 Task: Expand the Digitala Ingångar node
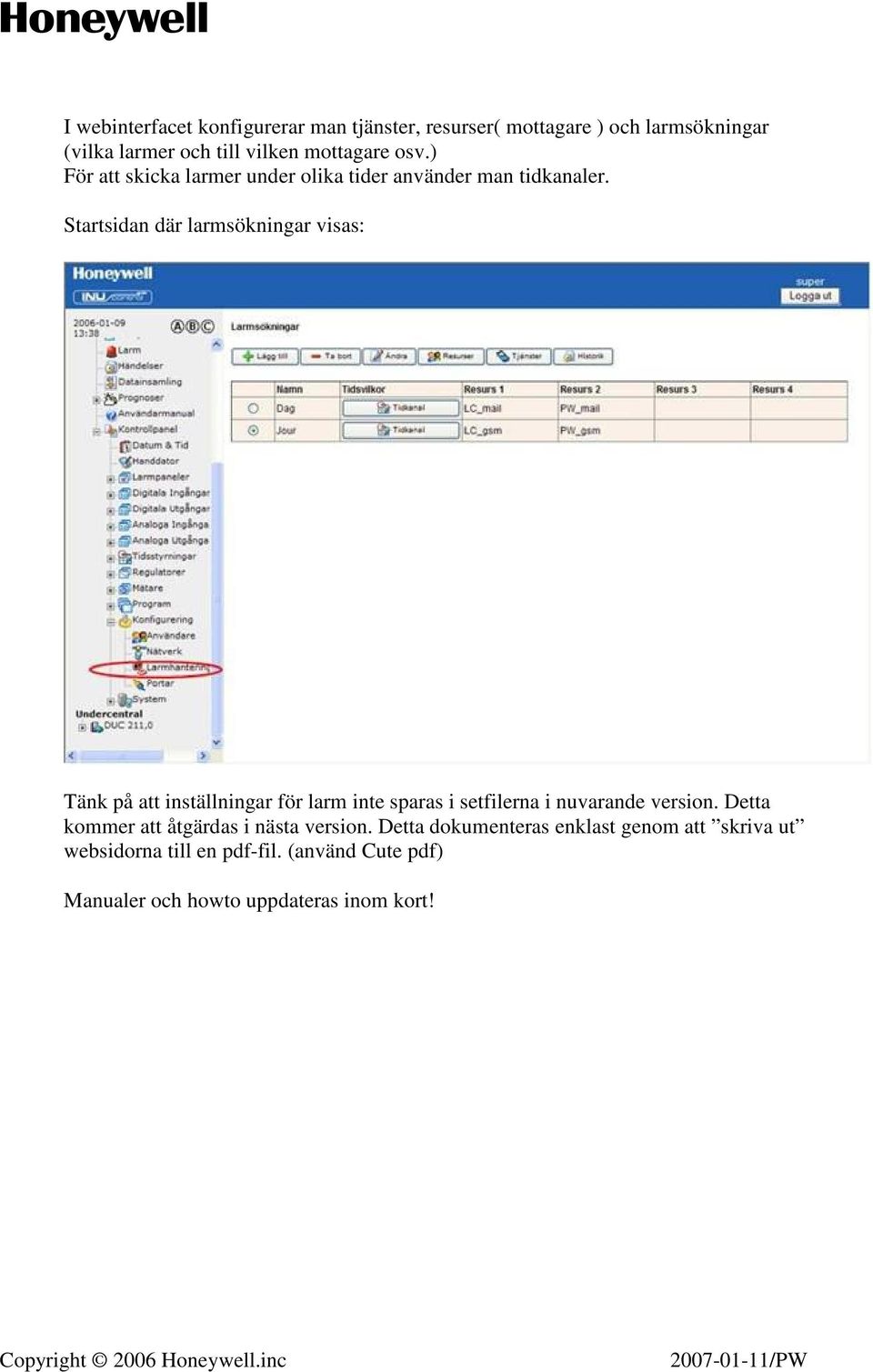pos(111,495)
